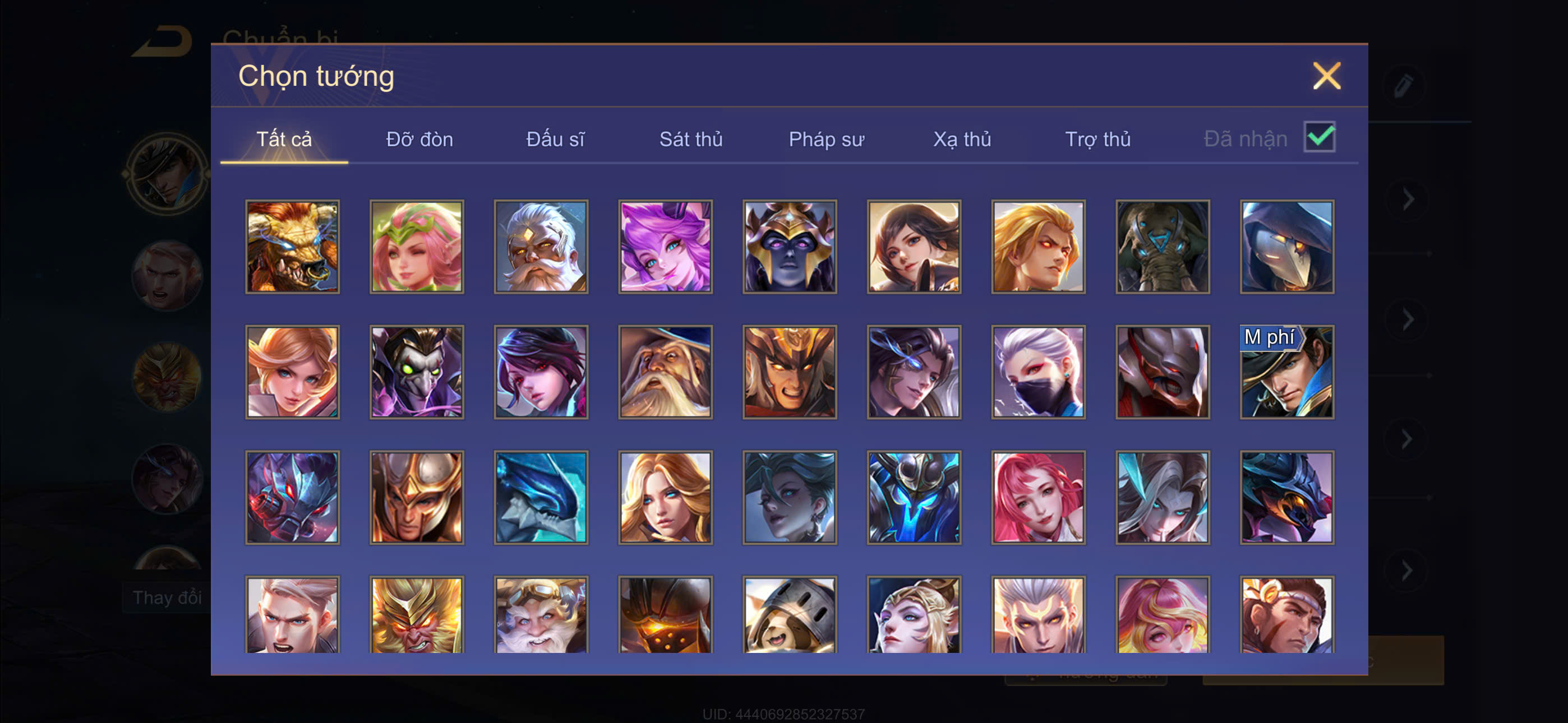Select the hooded beaked-mask hero portrait
The width and height of the screenshot is (1568, 723).
pyautogui.click(x=1287, y=247)
